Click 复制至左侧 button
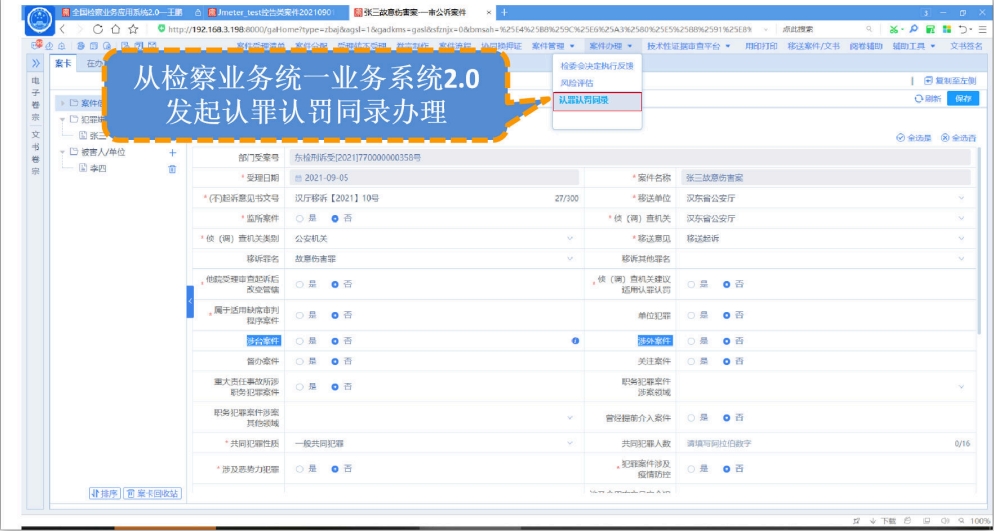This screenshot has width=994, height=531. click(x=950, y=80)
